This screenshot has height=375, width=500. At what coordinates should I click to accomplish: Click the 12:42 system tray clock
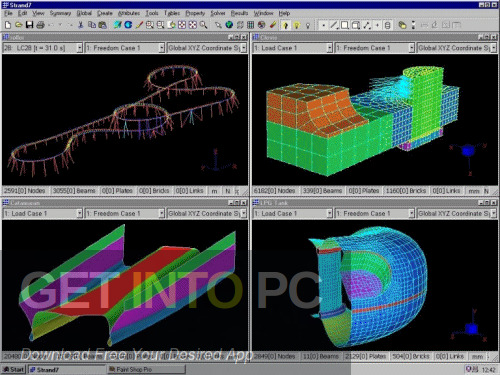488,370
